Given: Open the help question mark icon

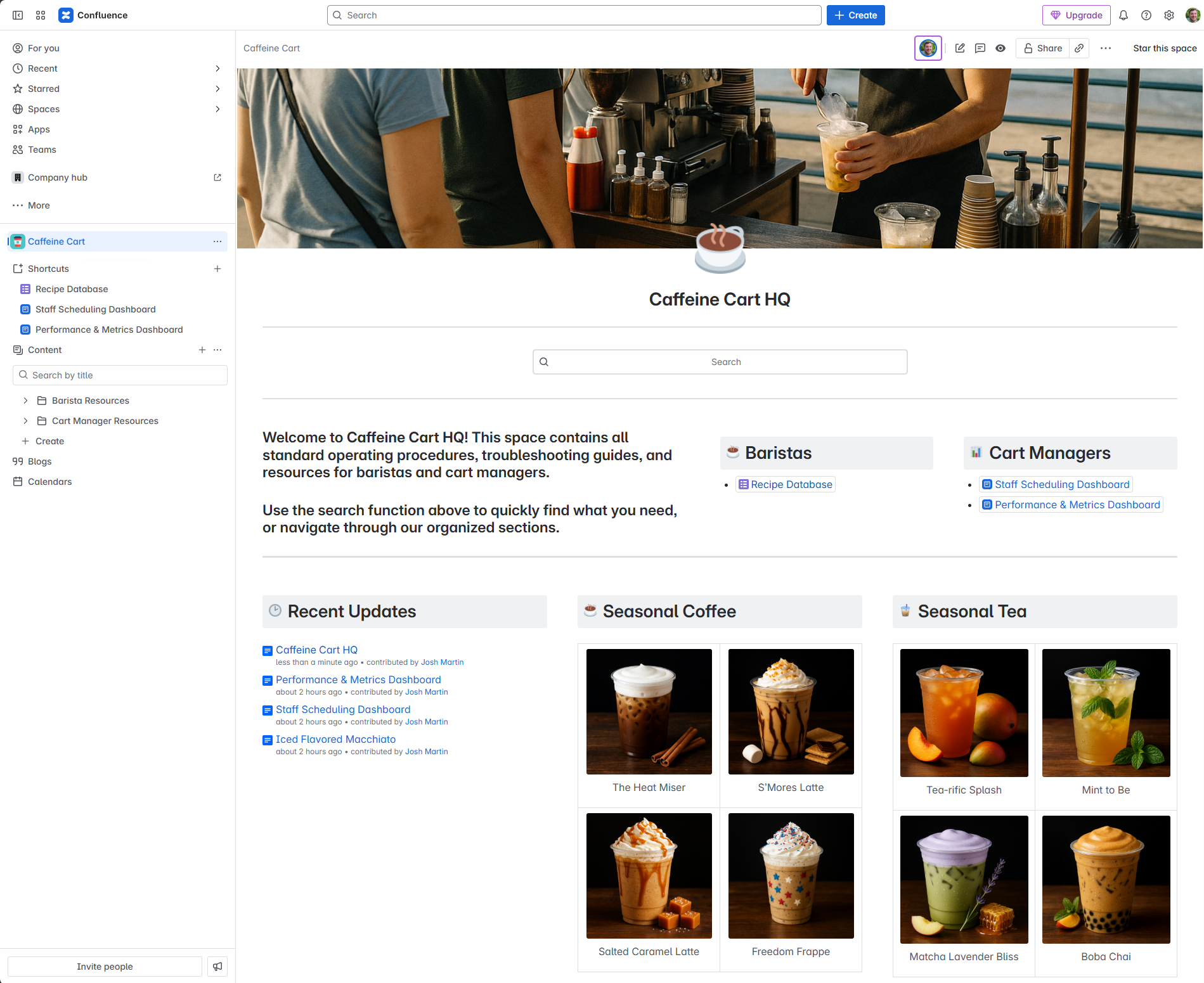Looking at the screenshot, I should pos(1146,15).
